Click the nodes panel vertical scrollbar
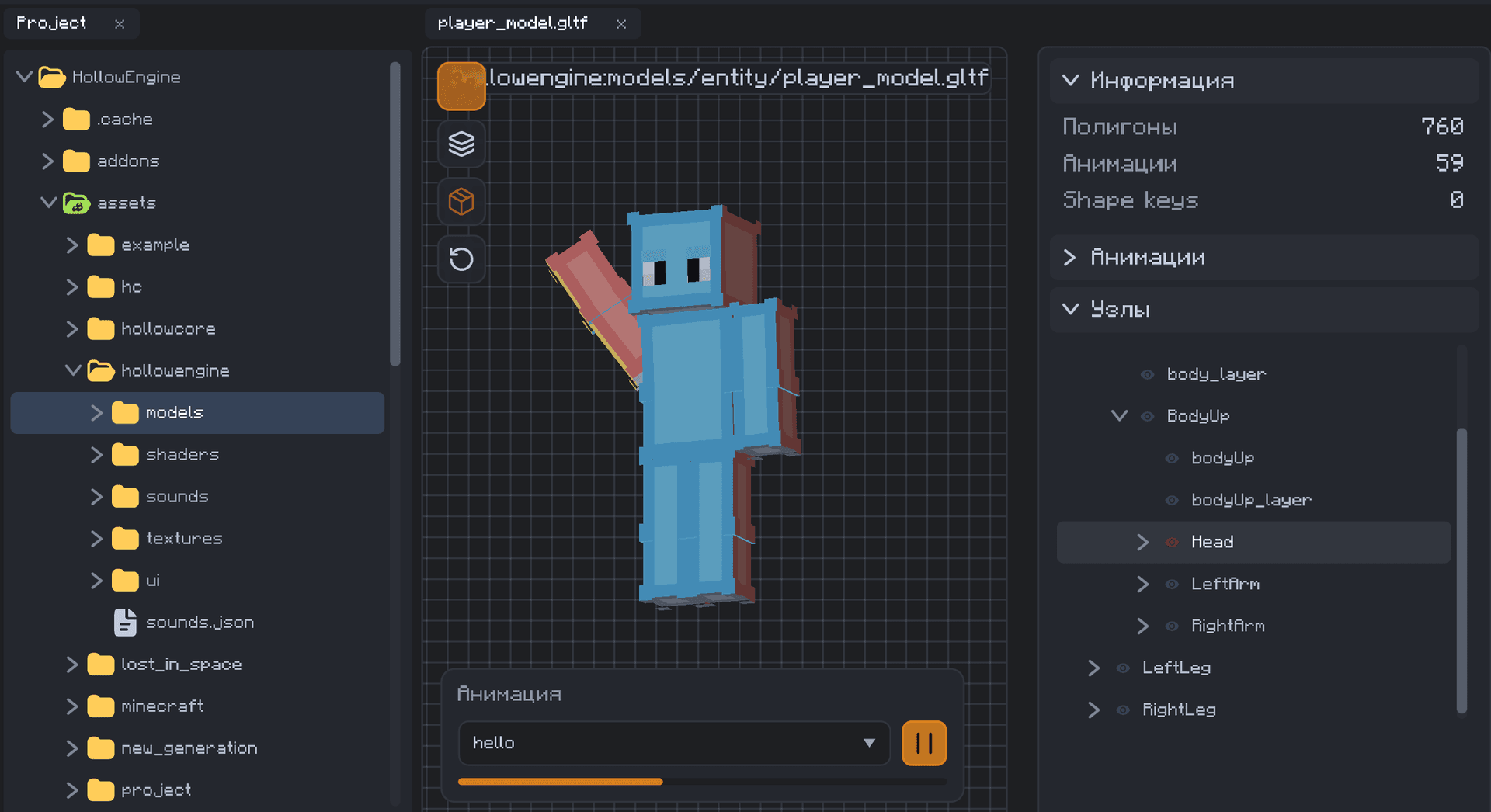Viewport: 1491px width, 812px height. pyautogui.click(x=1461, y=569)
